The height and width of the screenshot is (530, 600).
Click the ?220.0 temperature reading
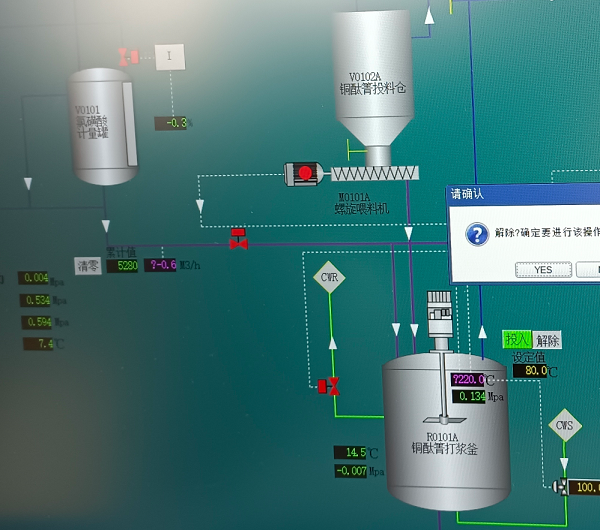[467, 380]
